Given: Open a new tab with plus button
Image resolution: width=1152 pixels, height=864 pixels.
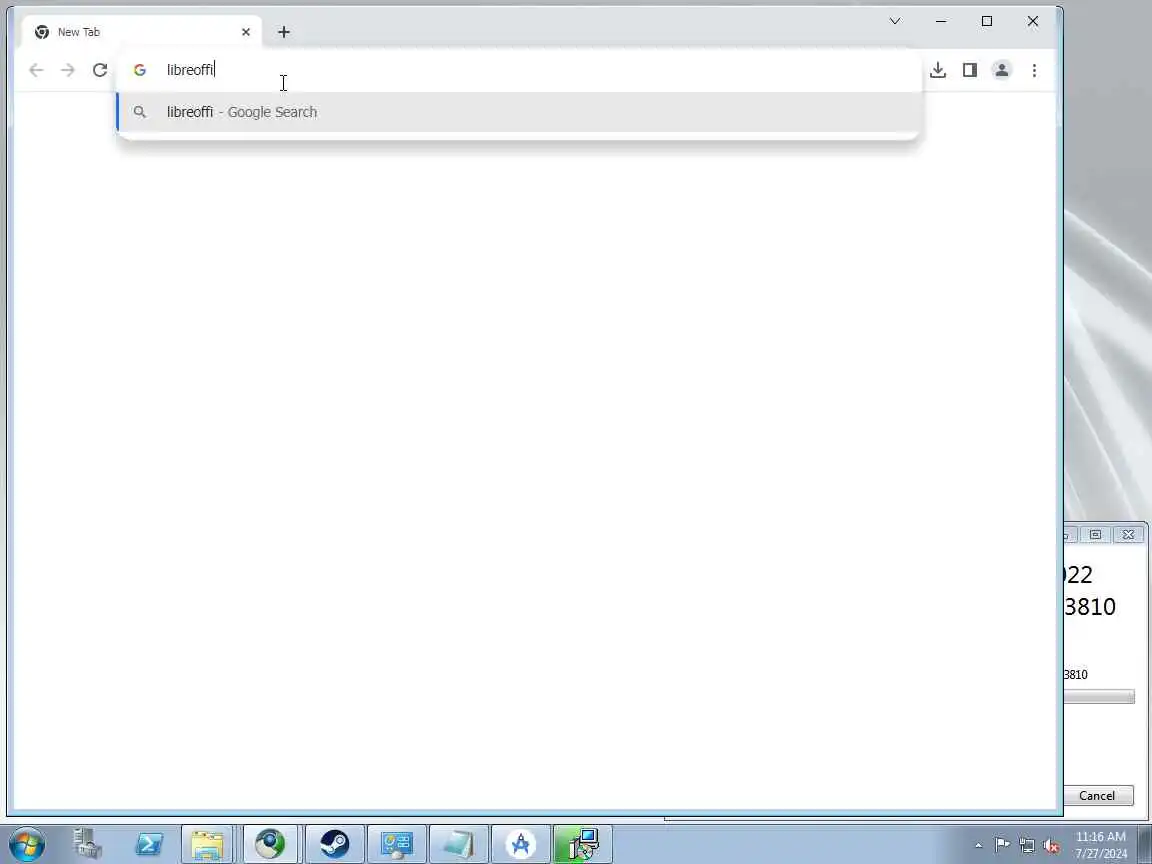Looking at the screenshot, I should pyautogui.click(x=284, y=32).
